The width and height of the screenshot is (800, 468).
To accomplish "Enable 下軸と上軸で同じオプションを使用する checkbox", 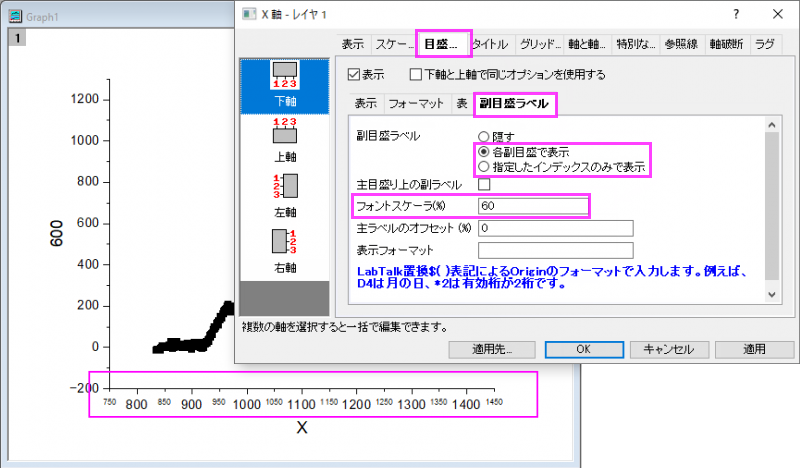I will click(416, 75).
